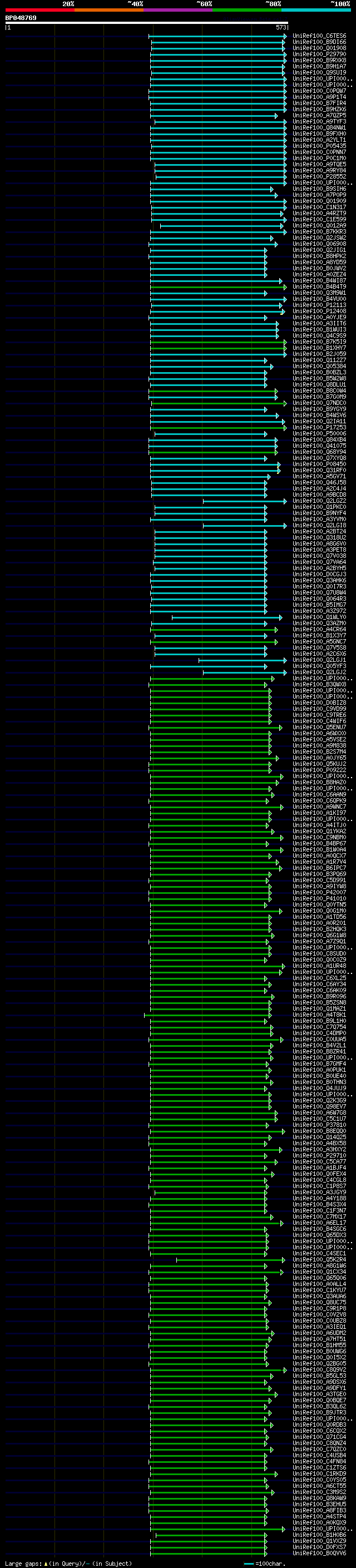
Task: Select hit label UniRef100_P28552
Action: tap(319, 176)
